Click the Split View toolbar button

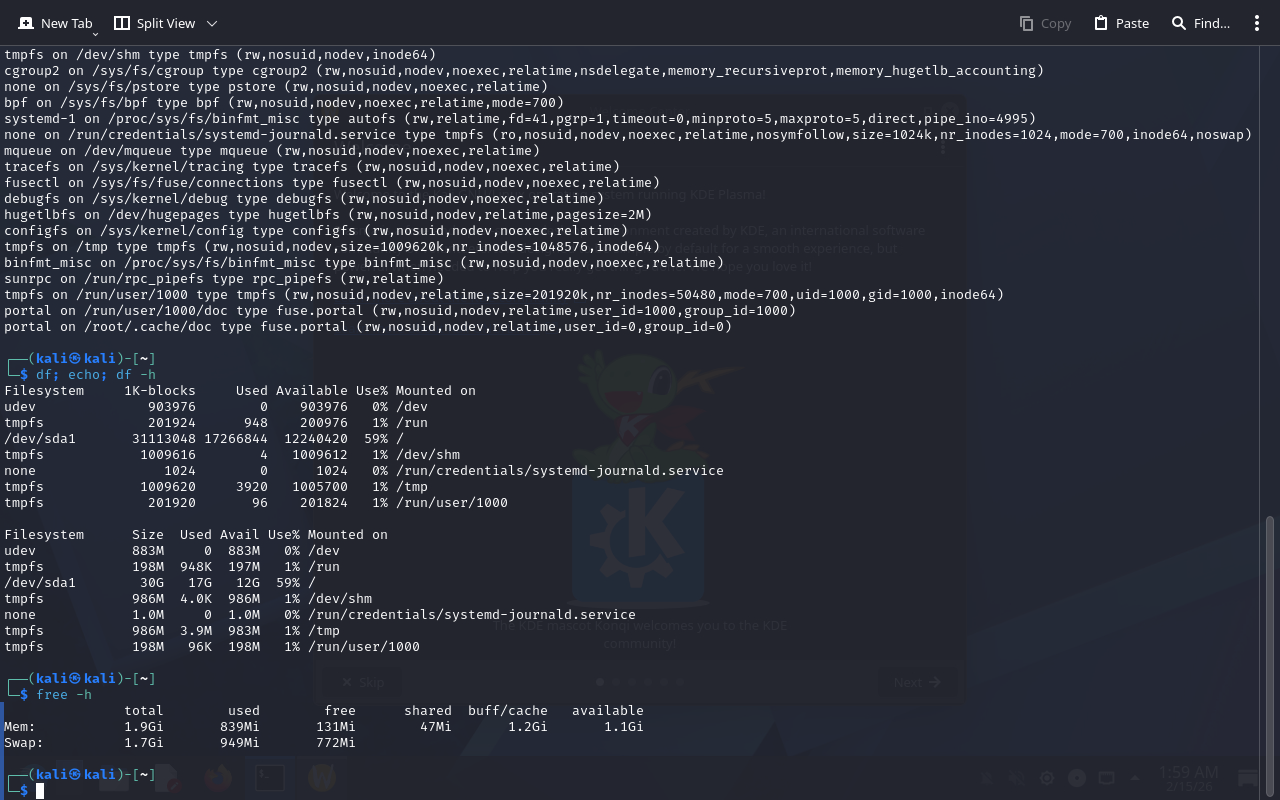(x=154, y=23)
